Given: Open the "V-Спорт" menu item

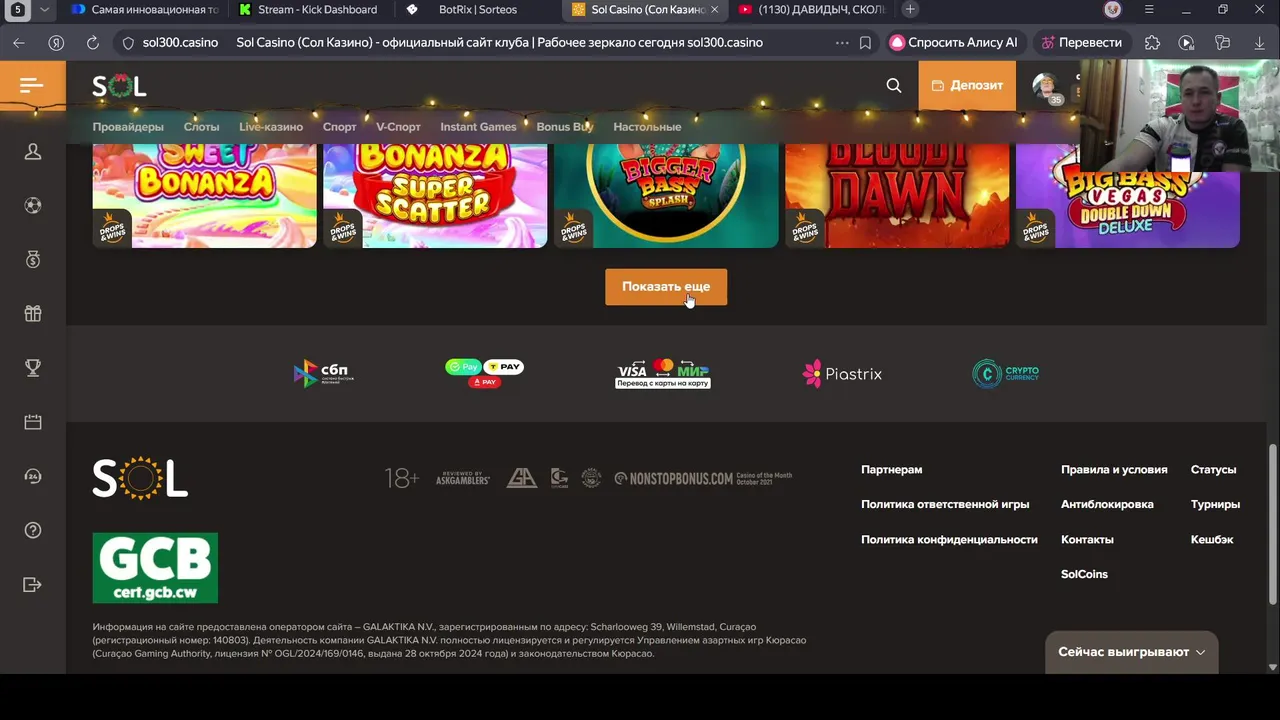Looking at the screenshot, I should pos(398,127).
